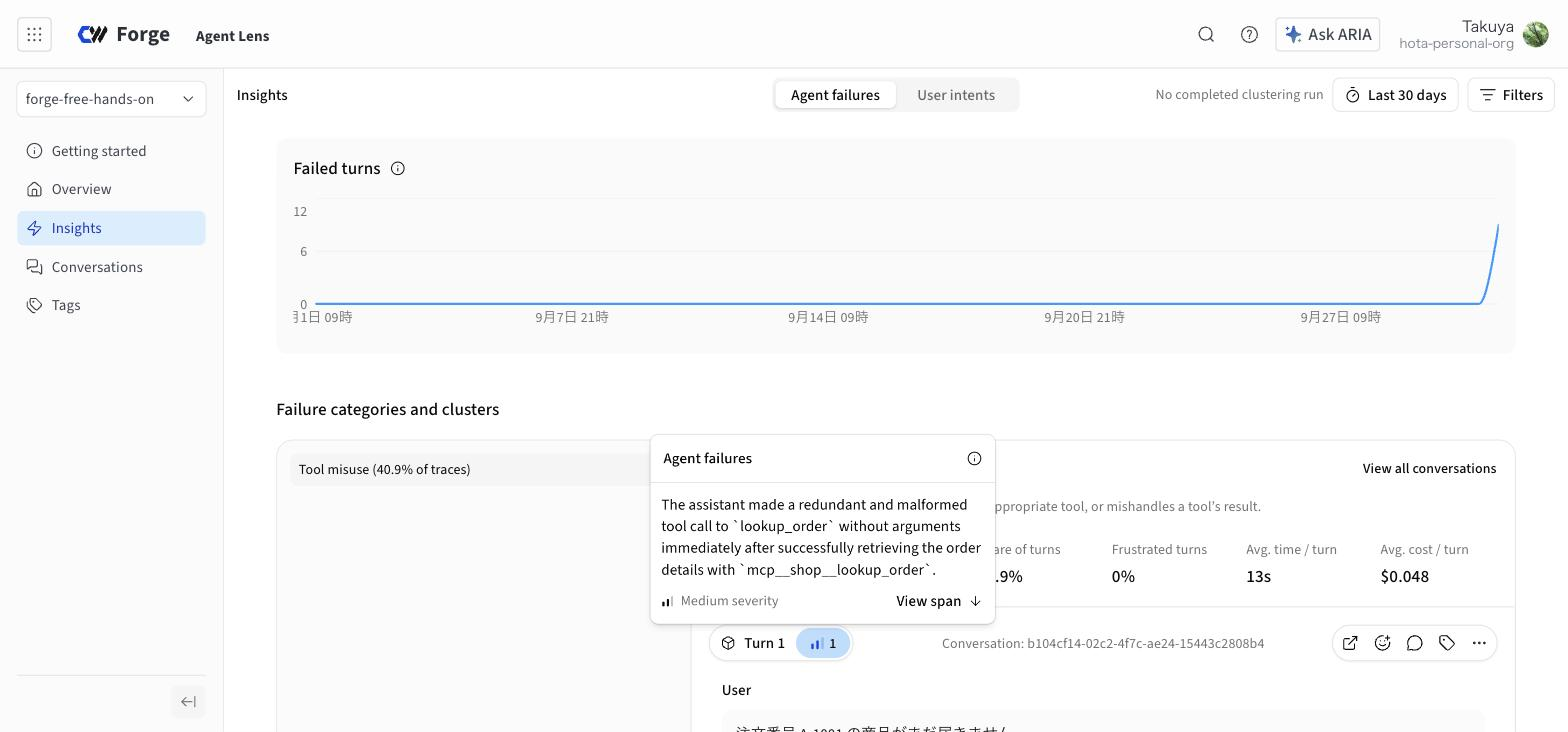Image resolution: width=1568 pixels, height=732 pixels.
Task: Open the Filters panel
Action: pos(1511,95)
